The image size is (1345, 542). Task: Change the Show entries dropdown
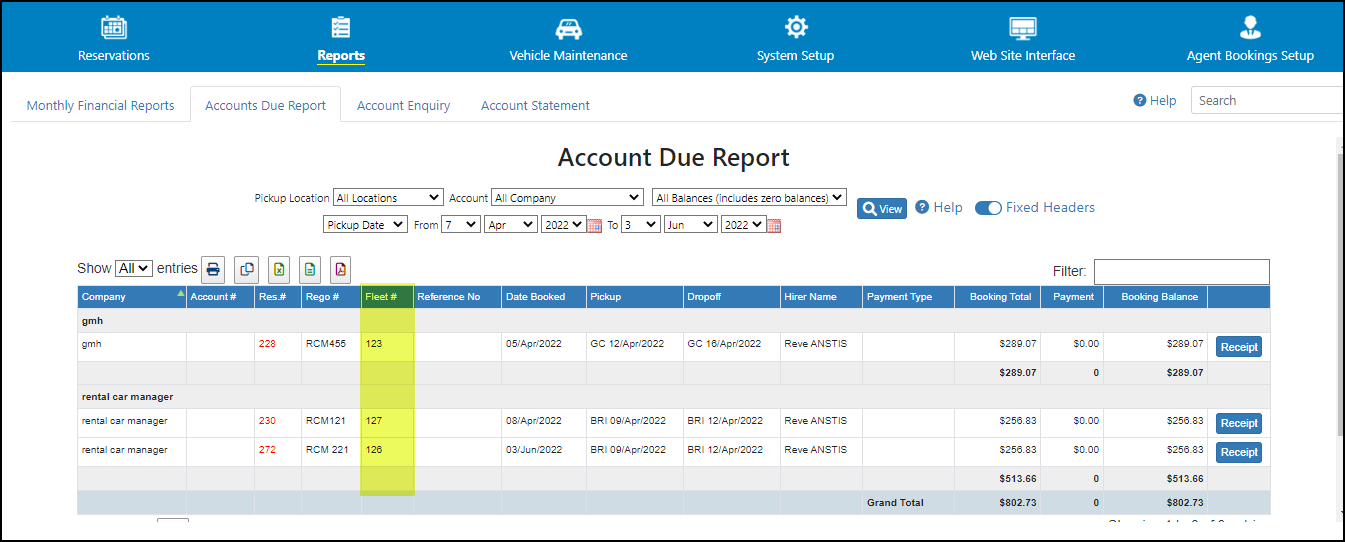(134, 268)
